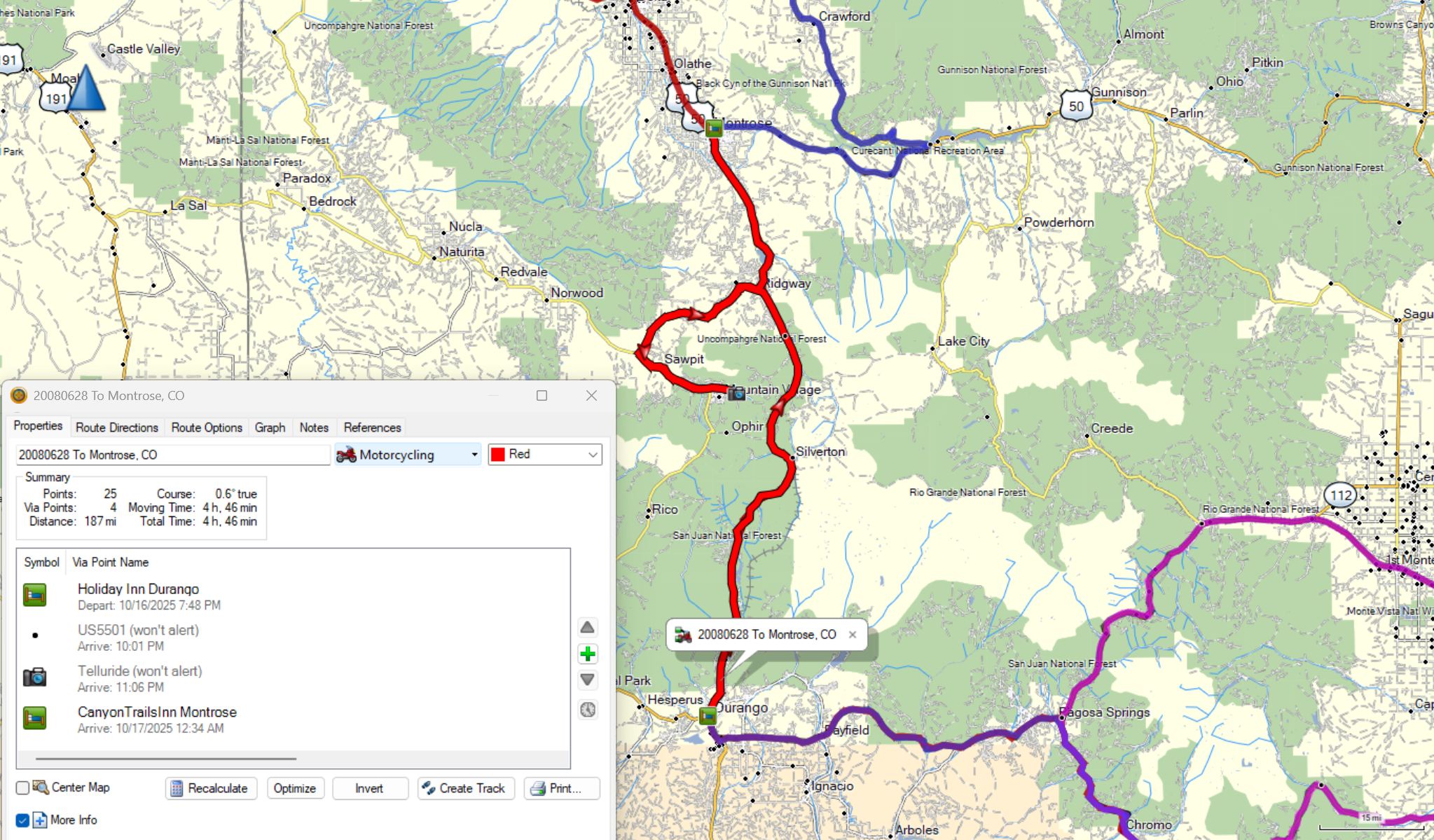1434x840 pixels.
Task: Enable the Center Map checkbox
Action: click(x=22, y=788)
